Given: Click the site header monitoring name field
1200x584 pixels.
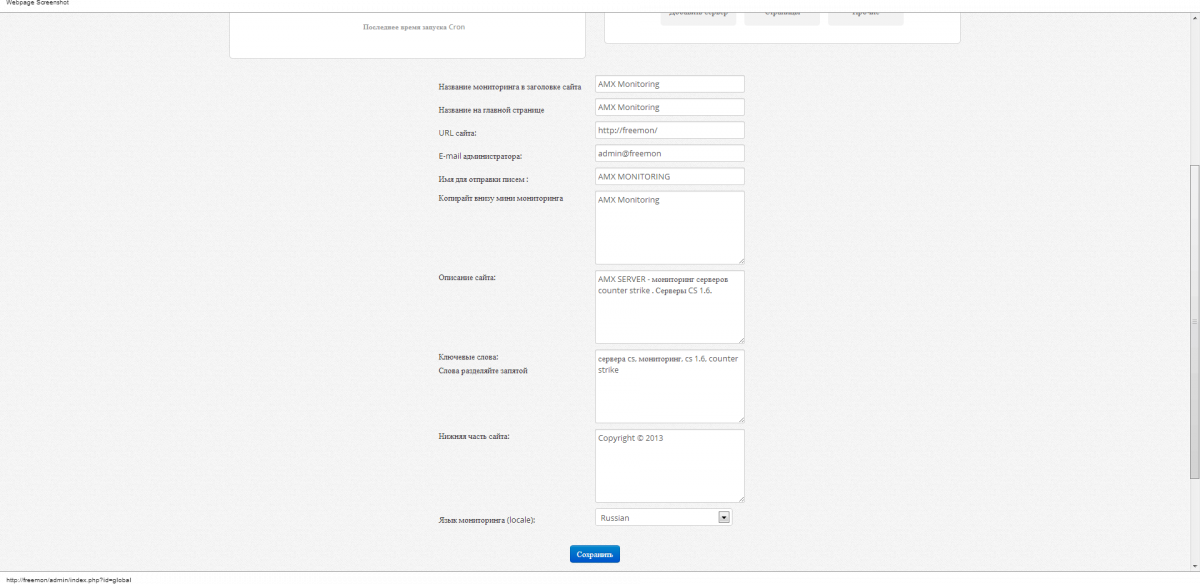Looking at the screenshot, I should (x=669, y=84).
